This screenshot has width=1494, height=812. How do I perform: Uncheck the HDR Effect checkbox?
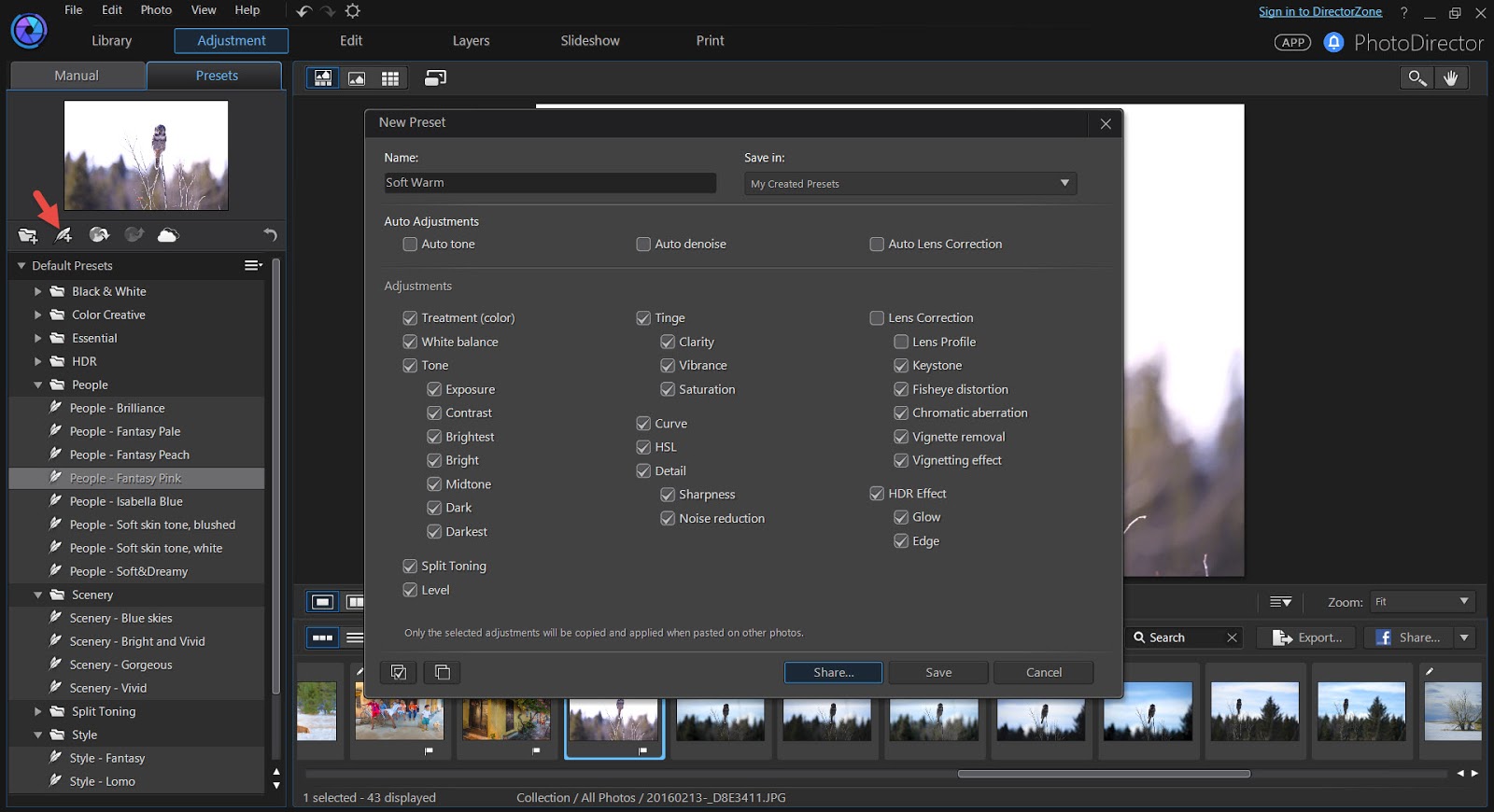coord(877,493)
